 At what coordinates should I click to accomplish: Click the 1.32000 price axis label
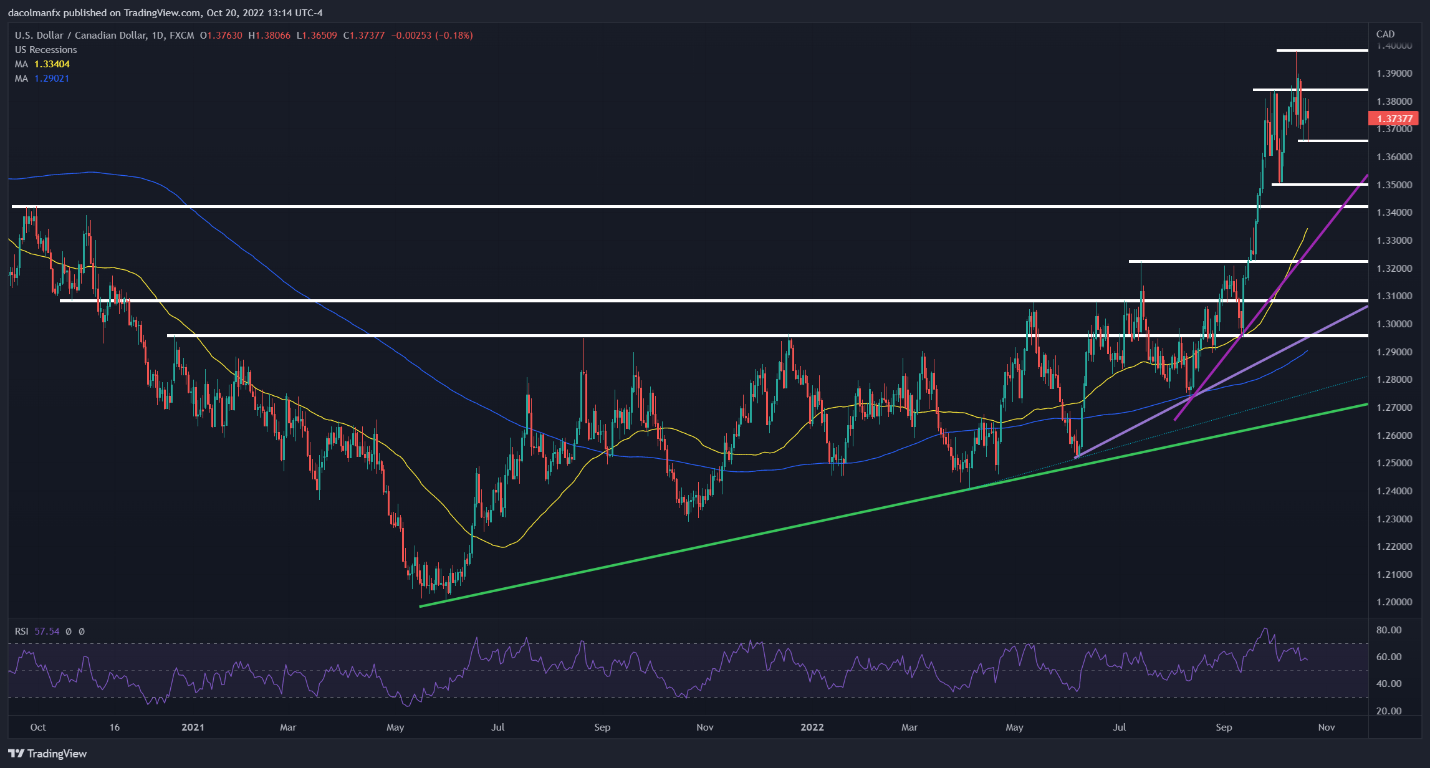point(1393,269)
